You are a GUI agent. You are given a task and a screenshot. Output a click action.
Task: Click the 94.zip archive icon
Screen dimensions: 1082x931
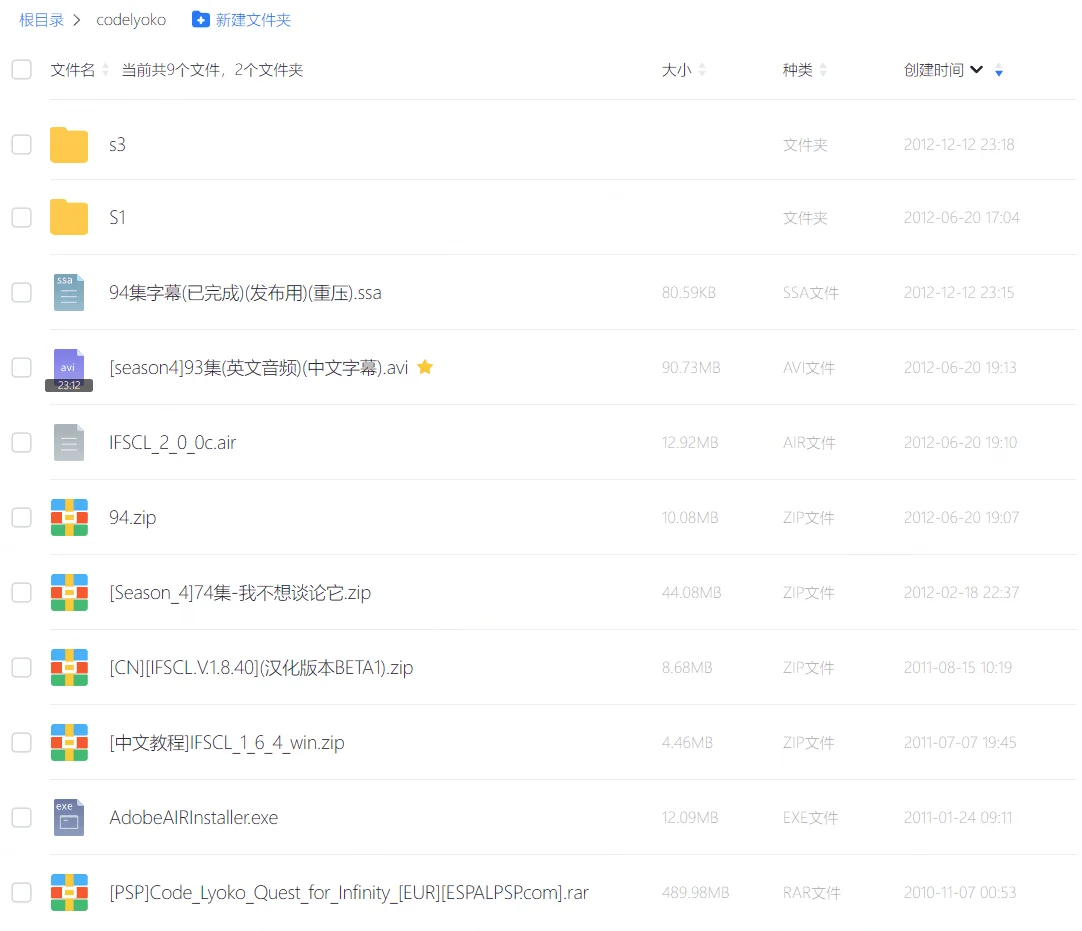coord(69,517)
